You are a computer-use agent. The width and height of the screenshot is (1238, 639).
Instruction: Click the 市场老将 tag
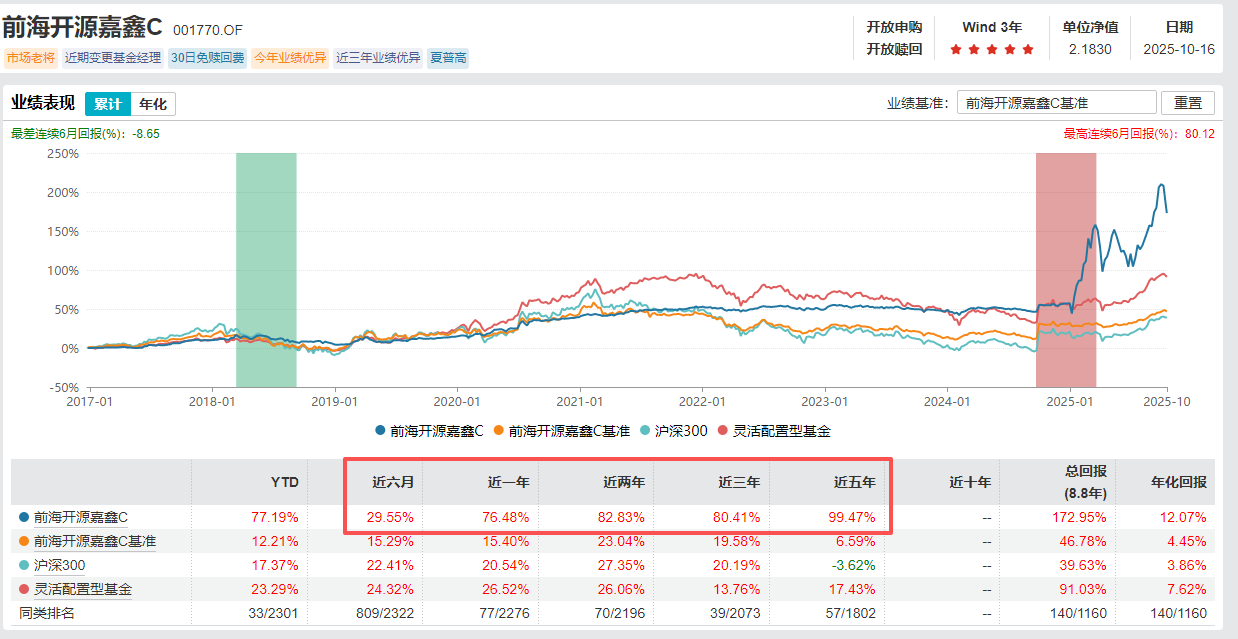[x=31, y=58]
